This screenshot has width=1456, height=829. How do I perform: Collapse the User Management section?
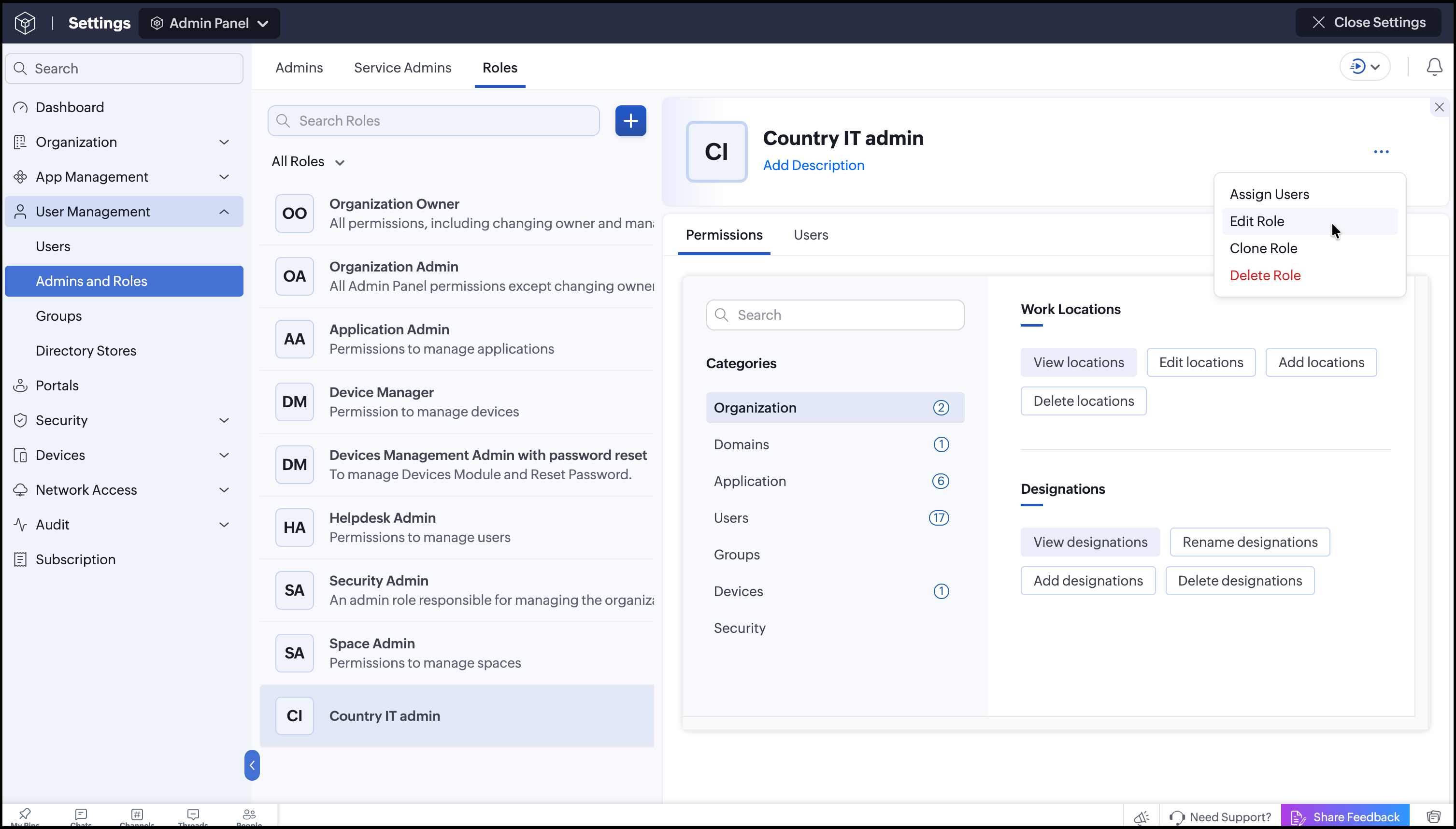(124, 212)
